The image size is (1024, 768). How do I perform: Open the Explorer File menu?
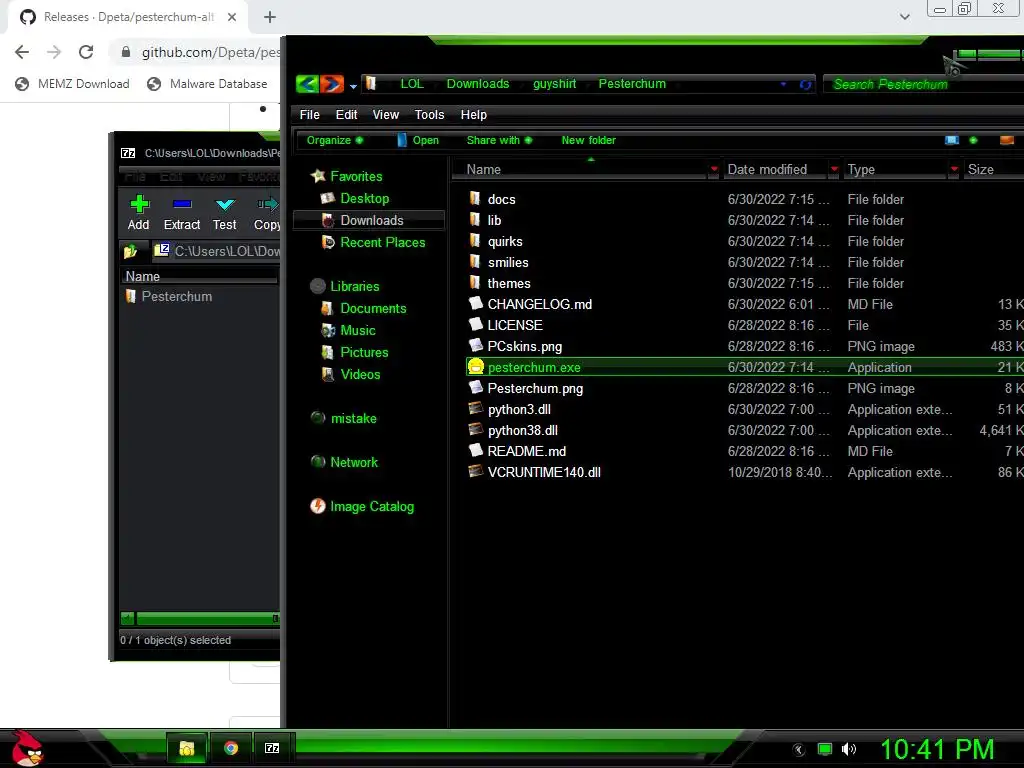tap(310, 114)
